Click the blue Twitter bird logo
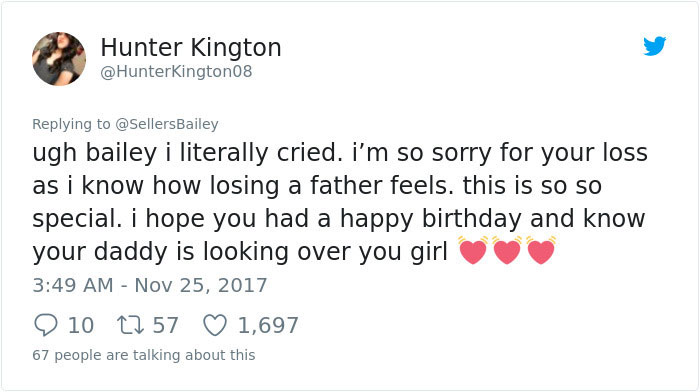 click(x=654, y=46)
